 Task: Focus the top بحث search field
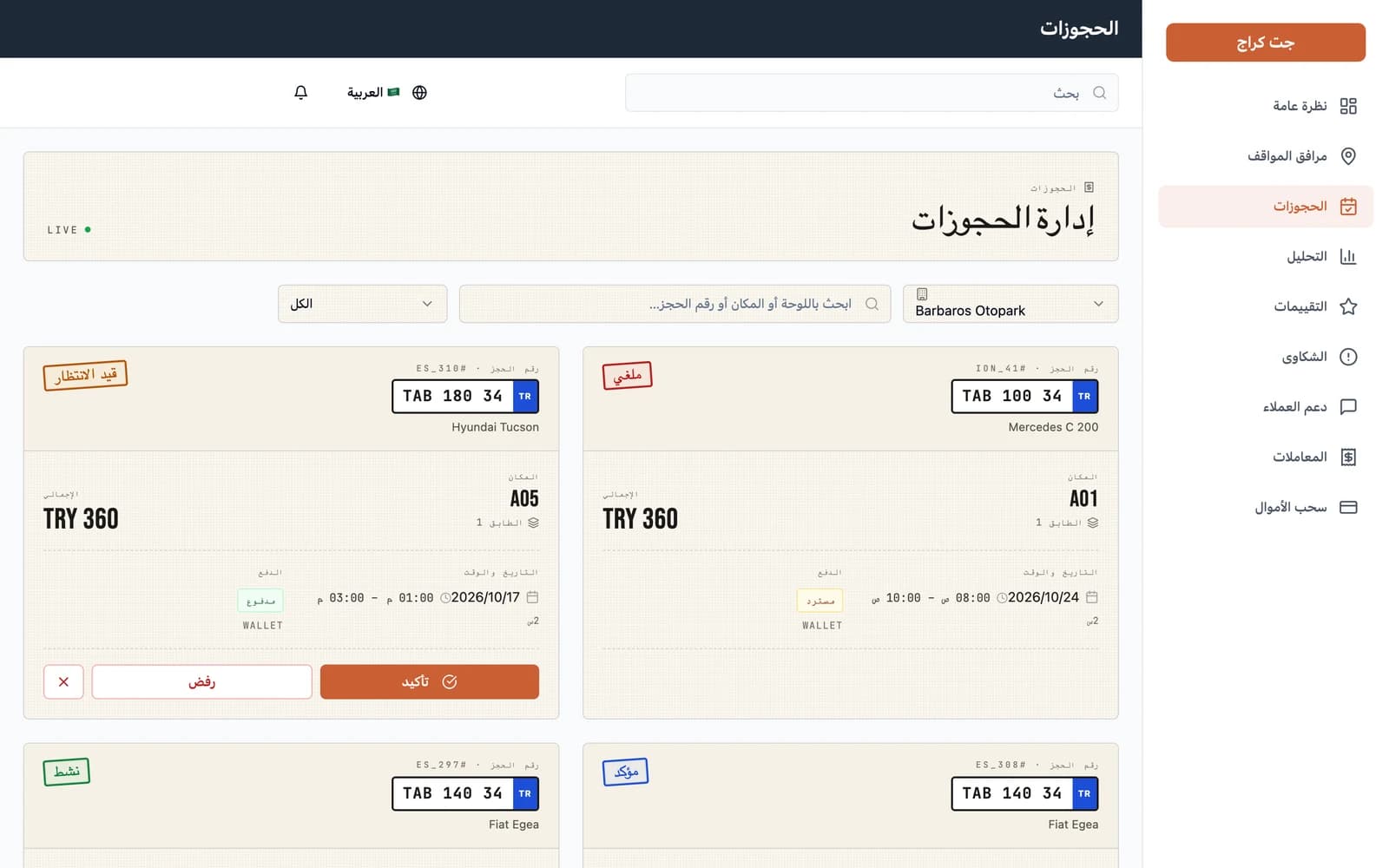(872, 92)
